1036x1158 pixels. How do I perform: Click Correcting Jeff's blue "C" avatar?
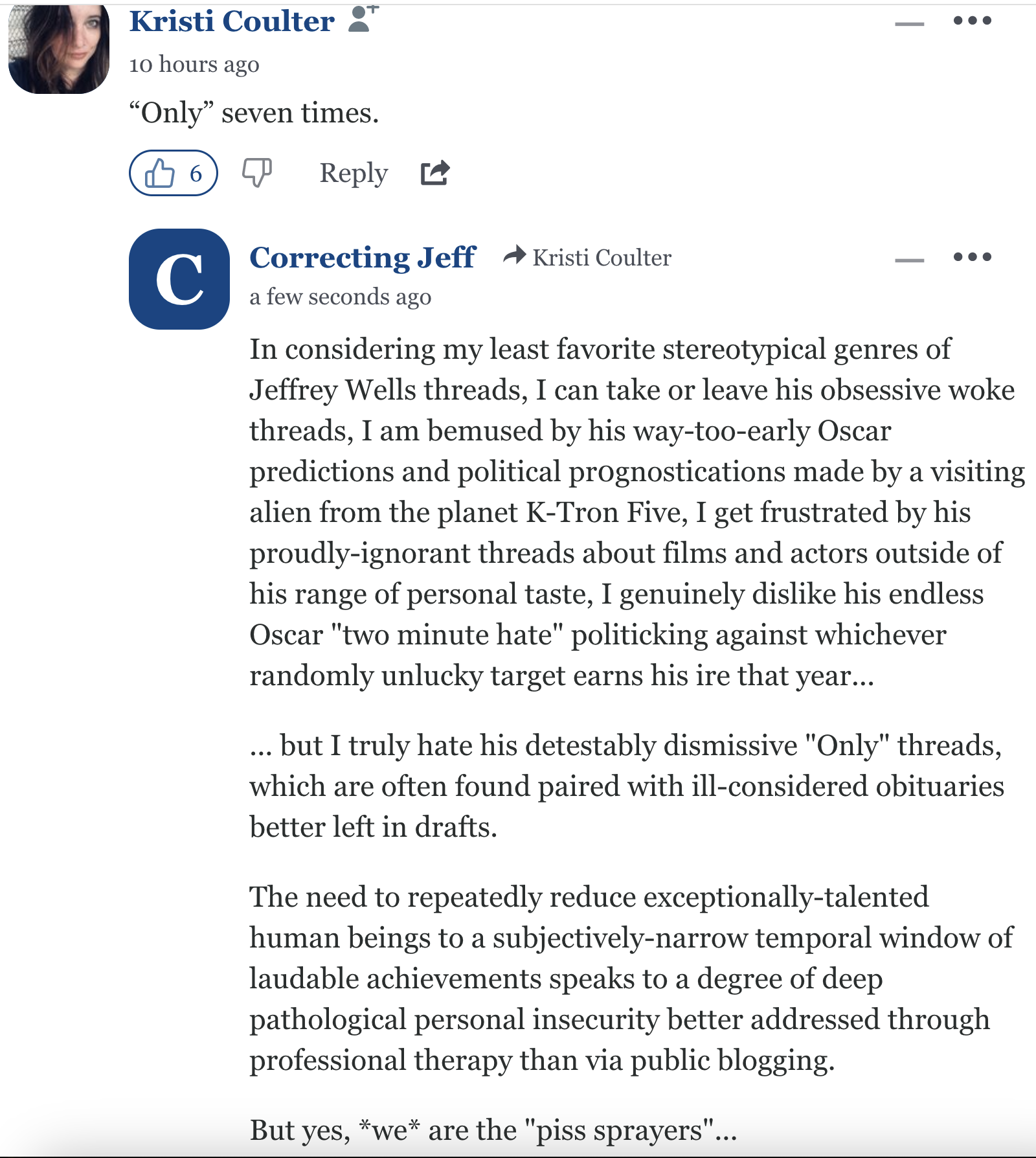179,279
